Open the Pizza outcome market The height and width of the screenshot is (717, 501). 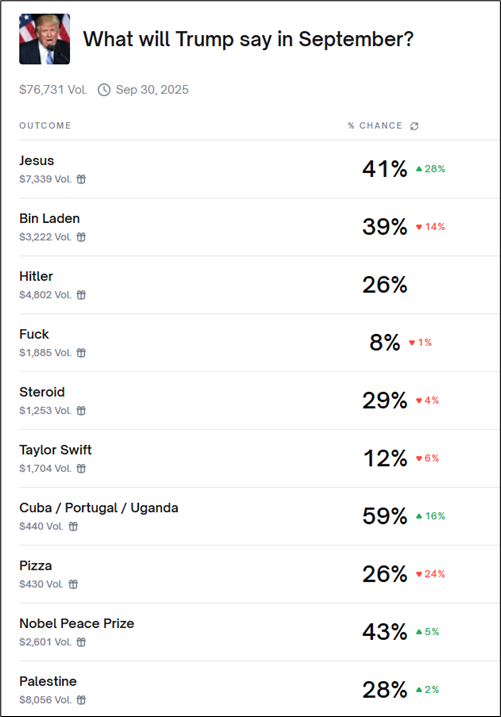coord(259,574)
